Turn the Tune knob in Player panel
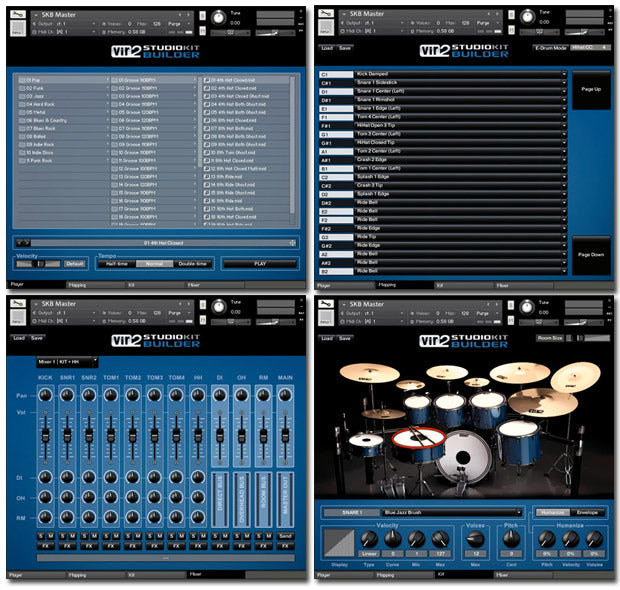Image resolution: width=620 pixels, height=590 pixels. (218, 18)
